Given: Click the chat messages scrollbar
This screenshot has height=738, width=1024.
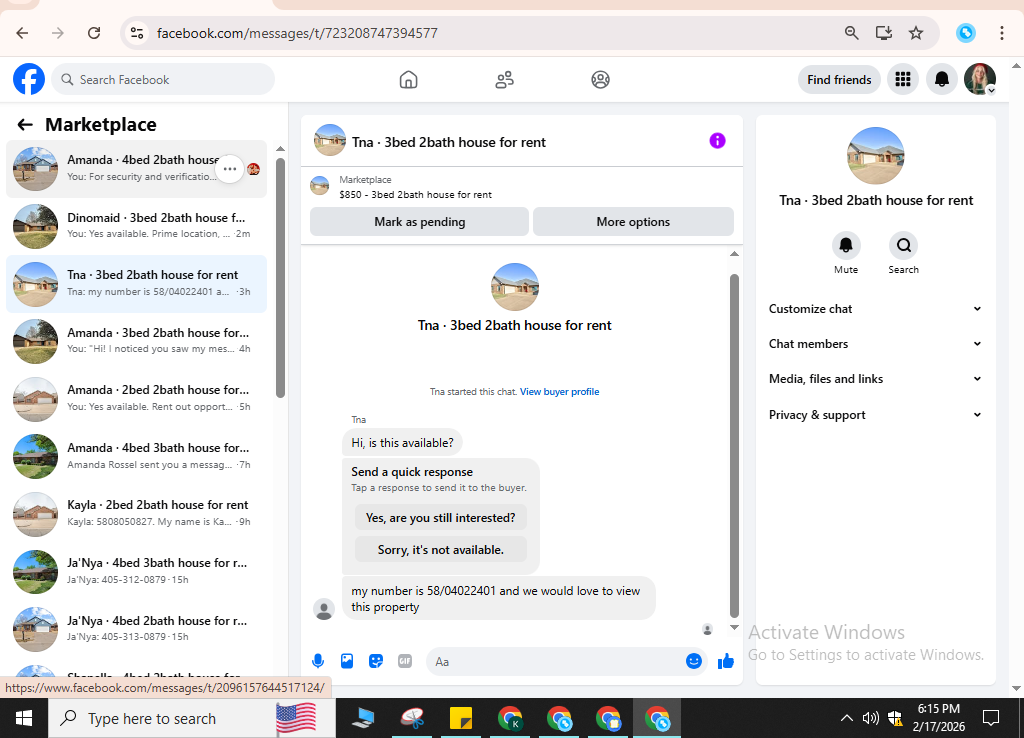Looking at the screenshot, I should click(734, 446).
